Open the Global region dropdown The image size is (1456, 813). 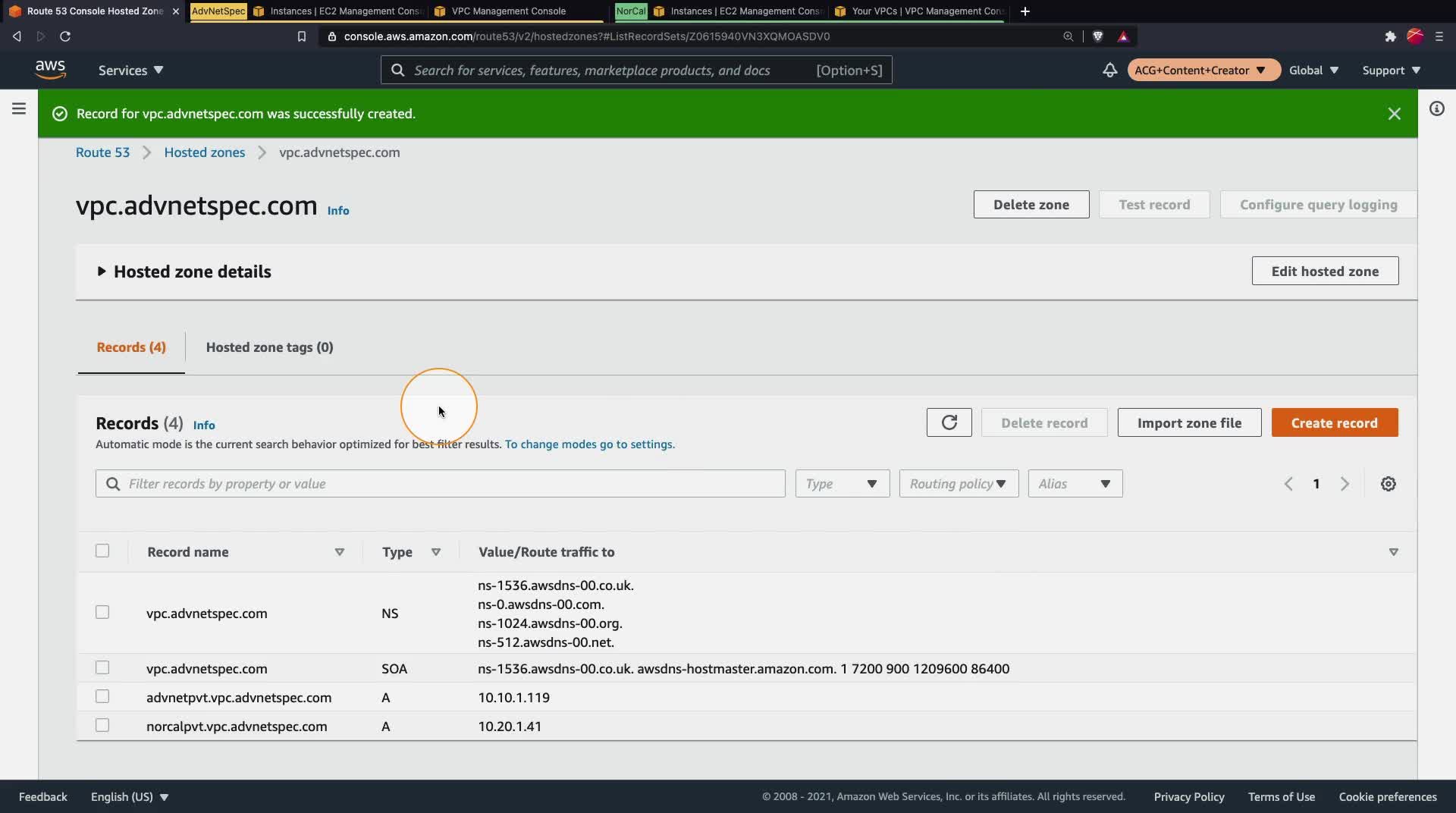click(1313, 70)
